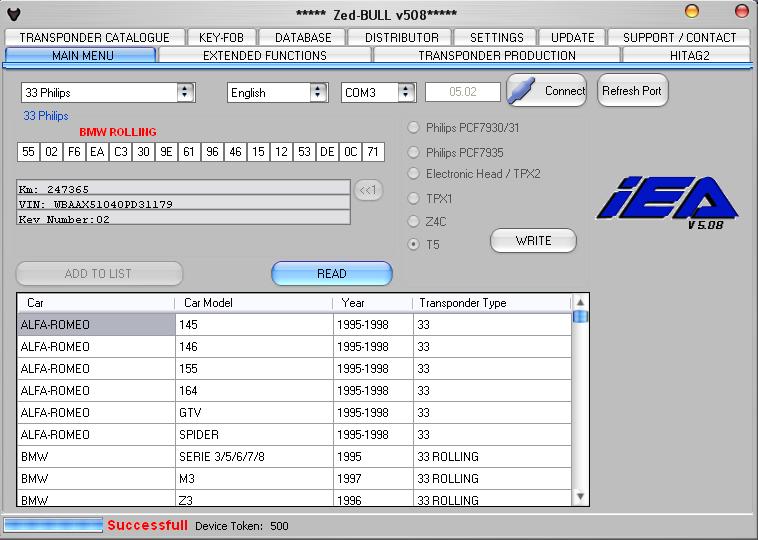
Task: Open SUPPORT / CONTACT tab
Action: 679,37
